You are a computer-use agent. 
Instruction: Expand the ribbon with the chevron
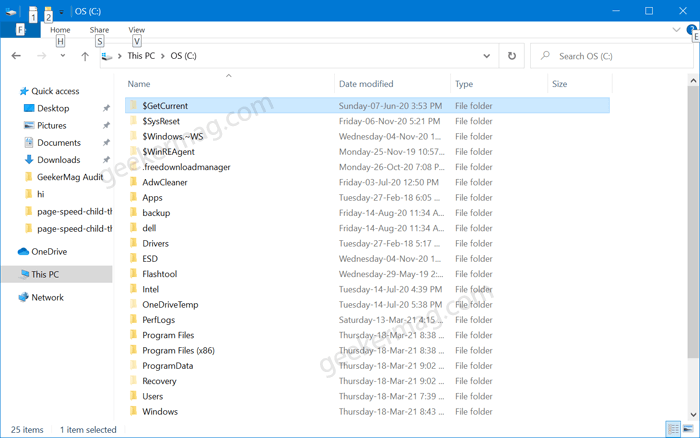point(676,29)
